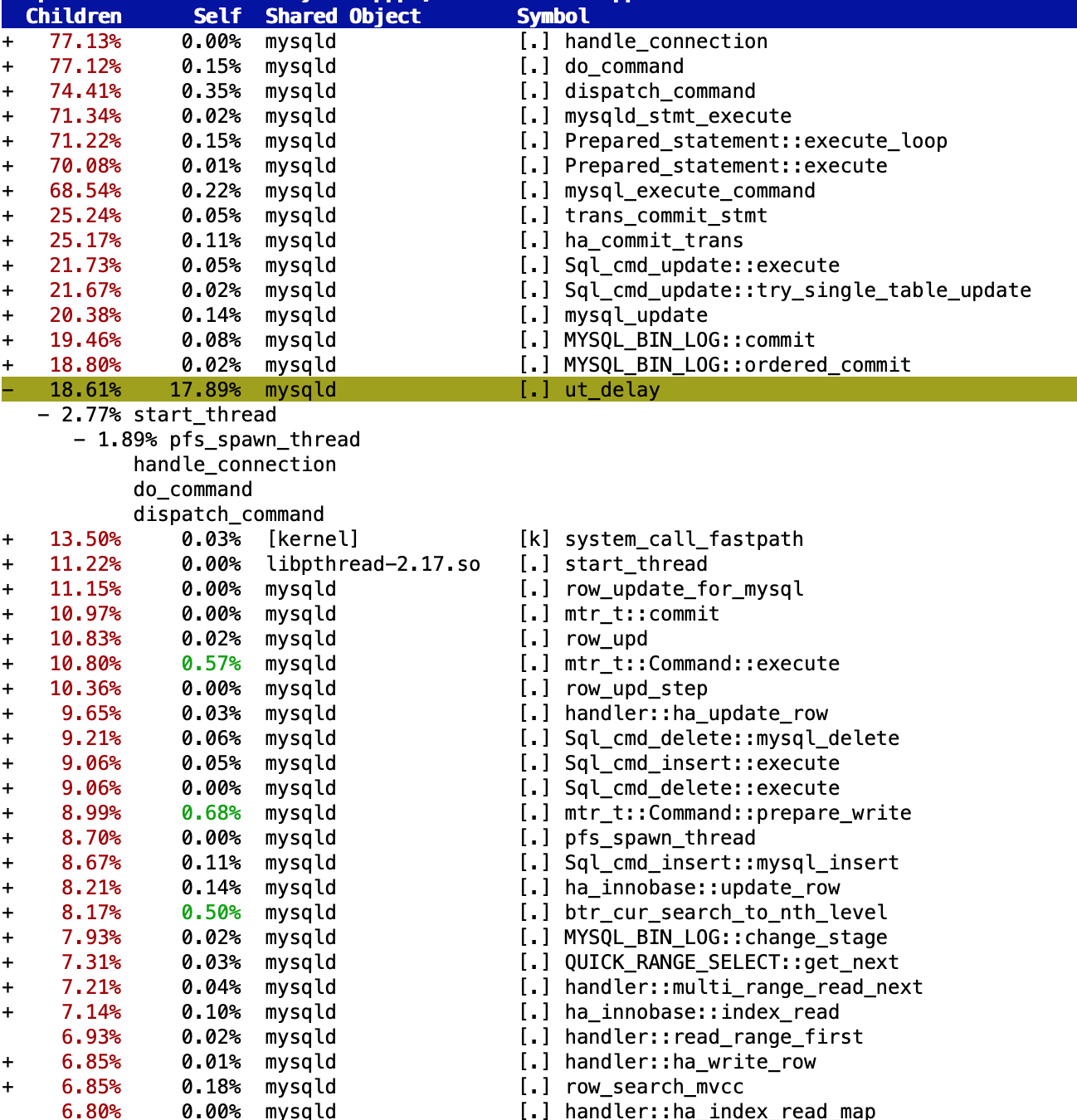Select the Self column header

[217, 16]
